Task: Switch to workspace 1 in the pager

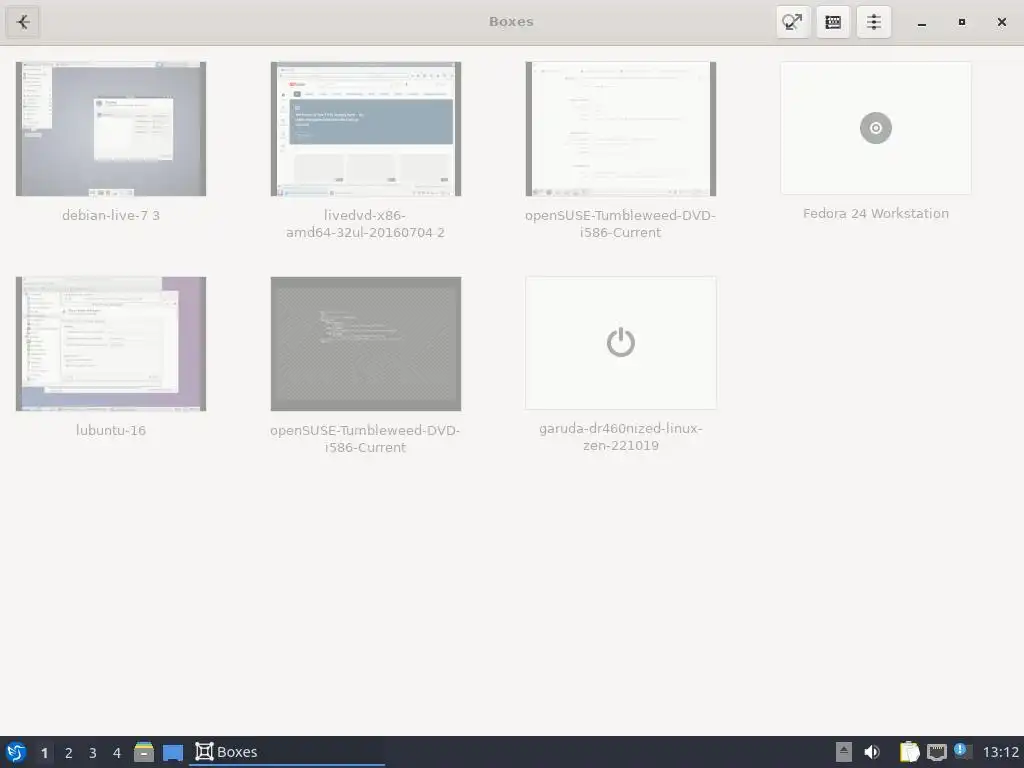Action: click(44, 752)
